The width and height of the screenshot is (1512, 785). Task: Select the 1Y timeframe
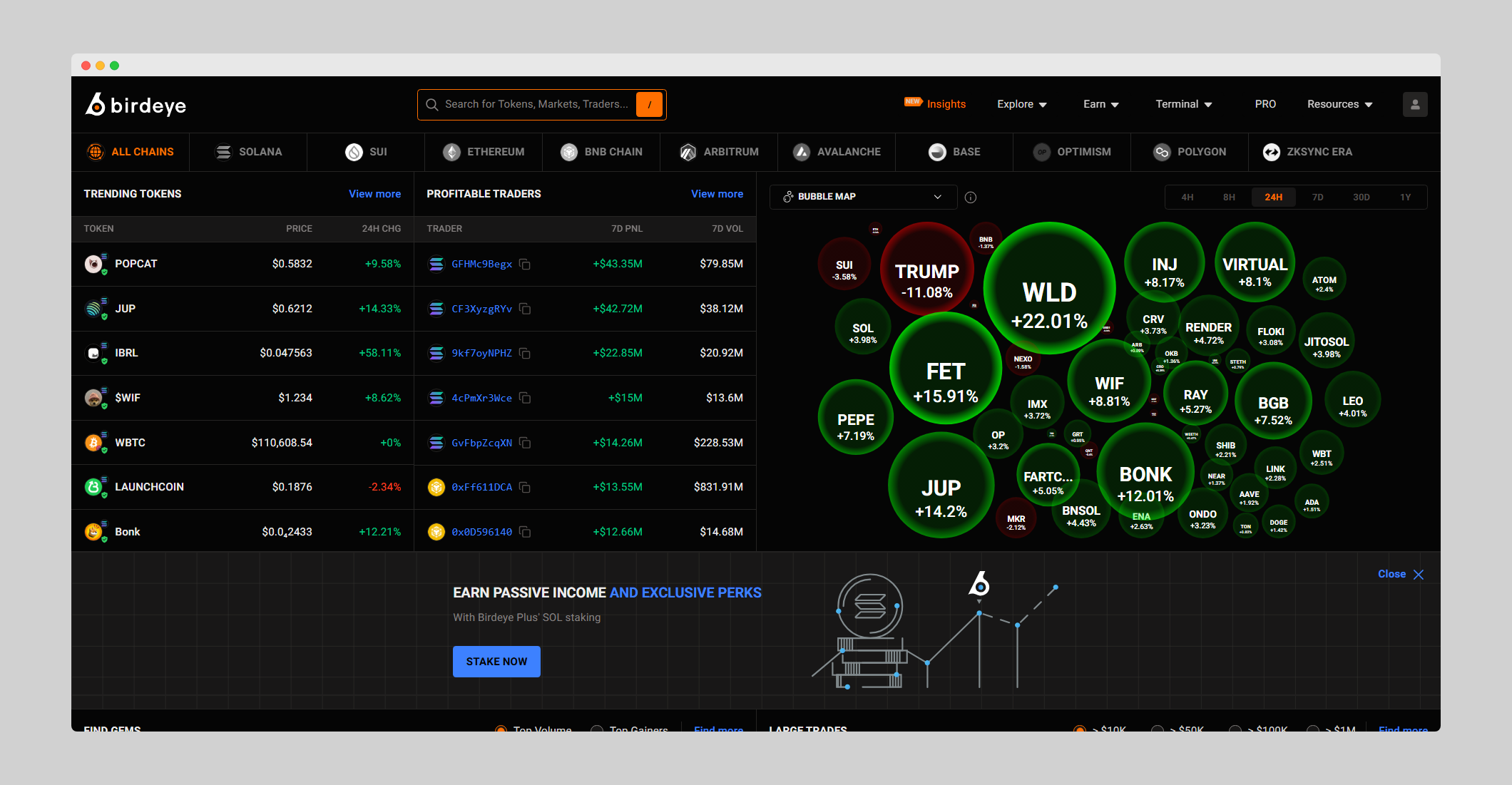(x=1405, y=197)
